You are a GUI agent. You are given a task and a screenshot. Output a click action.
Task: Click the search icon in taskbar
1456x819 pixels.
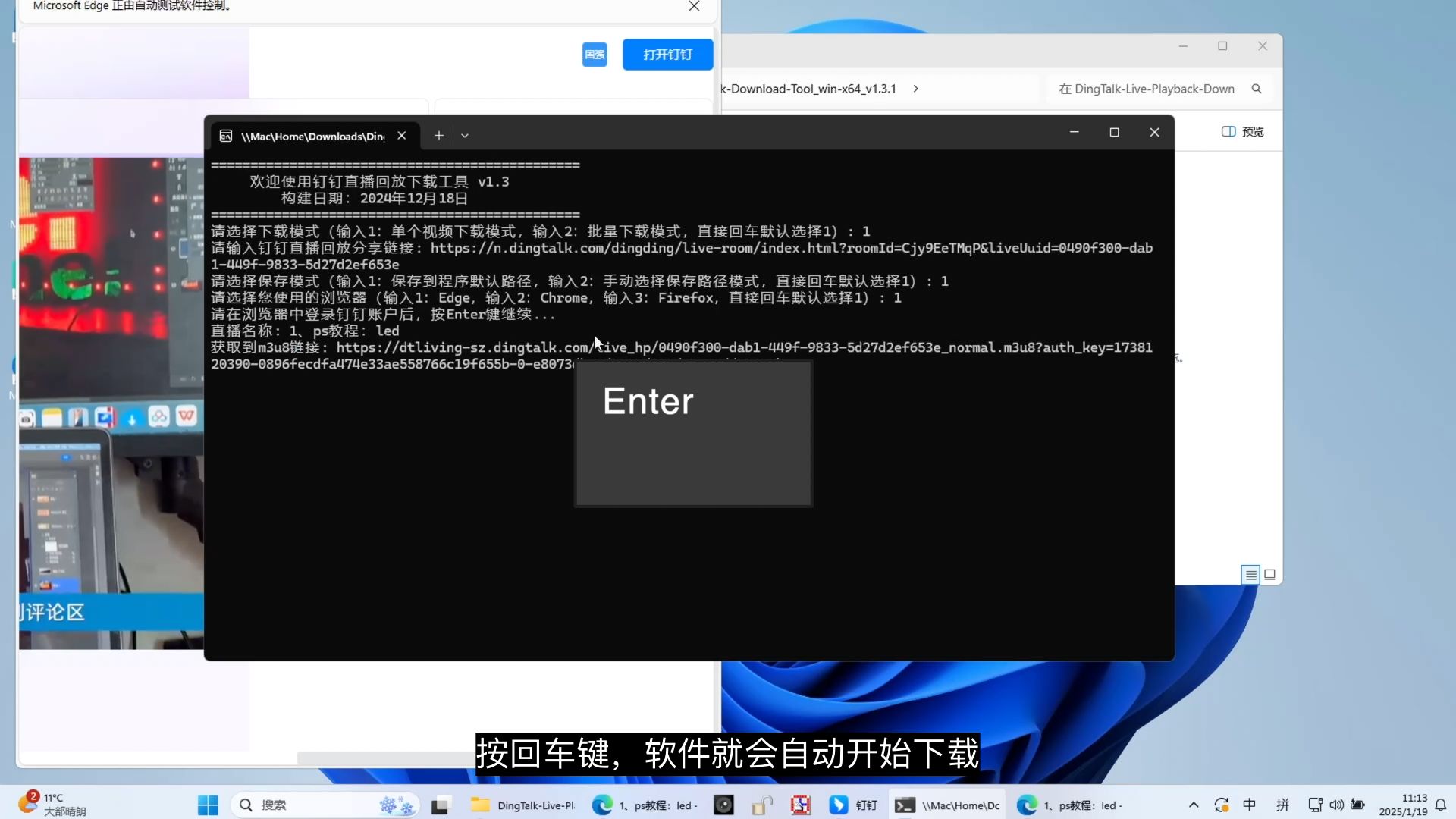(x=246, y=805)
